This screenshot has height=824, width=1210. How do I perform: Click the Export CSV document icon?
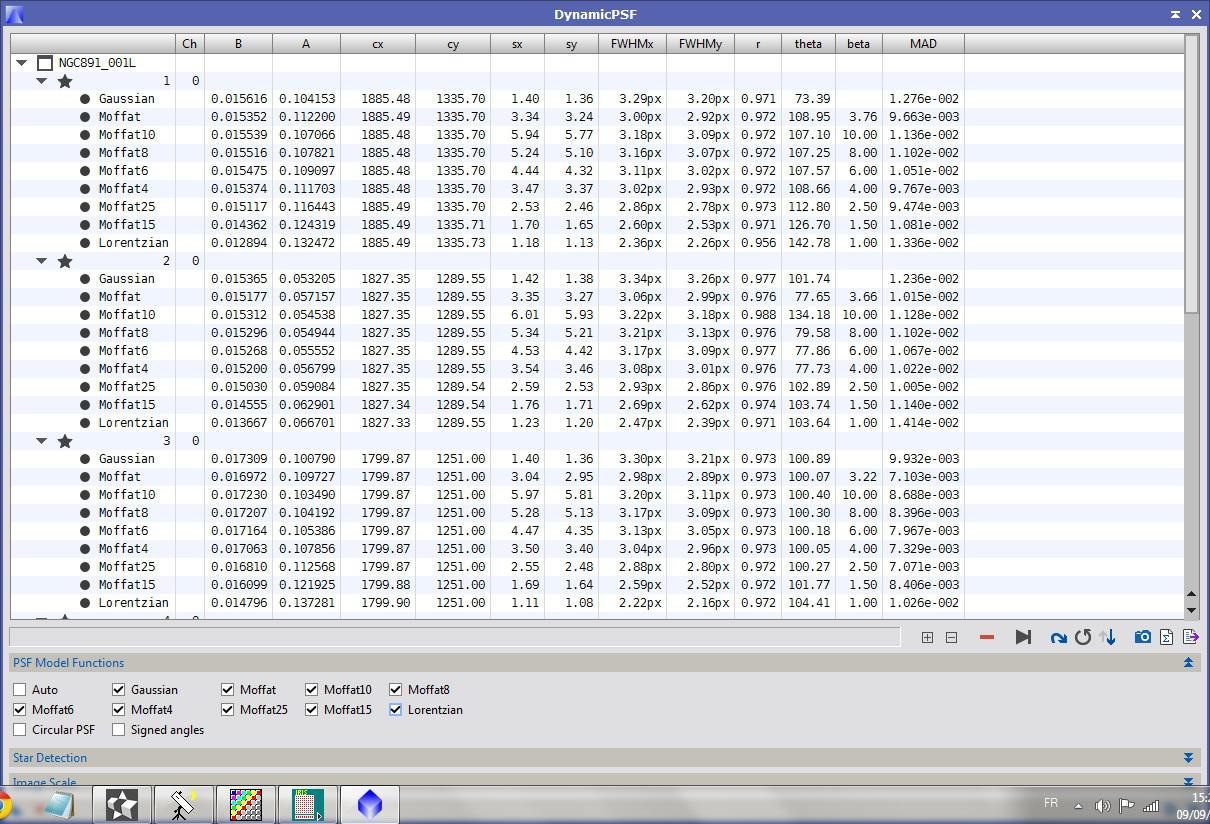(x=1191, y=637)
